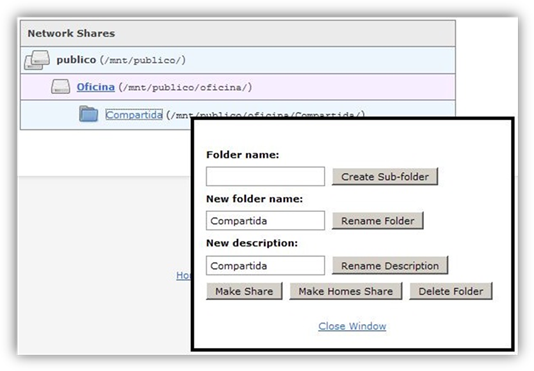Screen dimensions: 534x371
Task: Click the Make Share button
Action: click(244, 291)
